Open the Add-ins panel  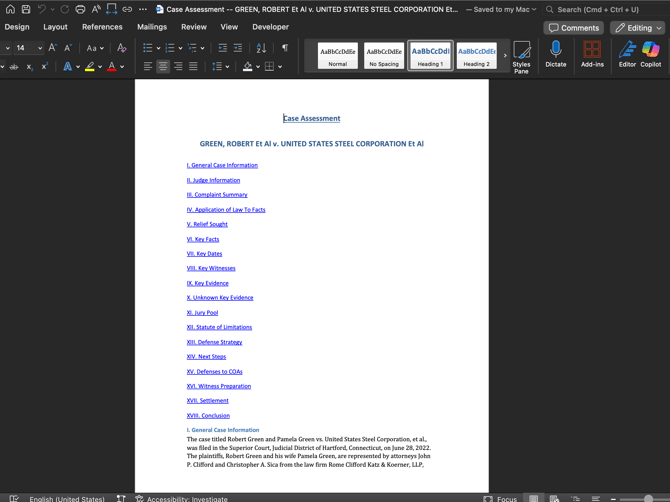(x=592, y=54)
